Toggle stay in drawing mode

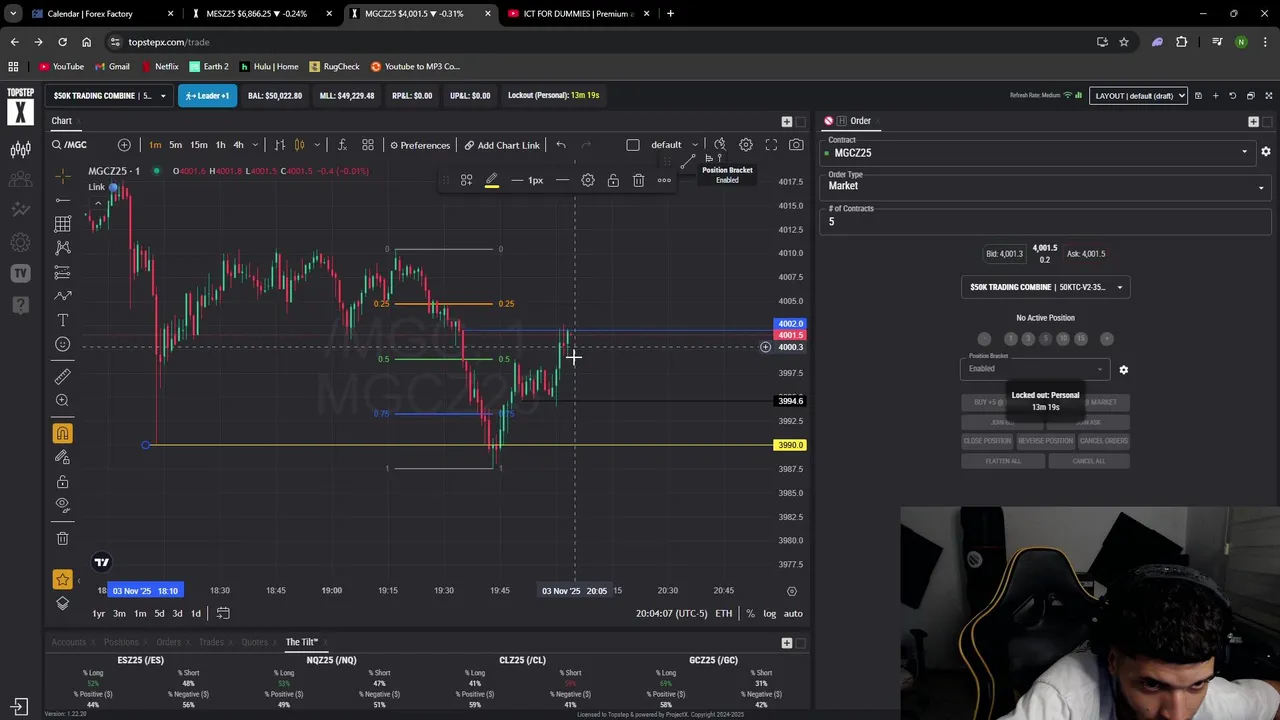(x=62, y=457)
